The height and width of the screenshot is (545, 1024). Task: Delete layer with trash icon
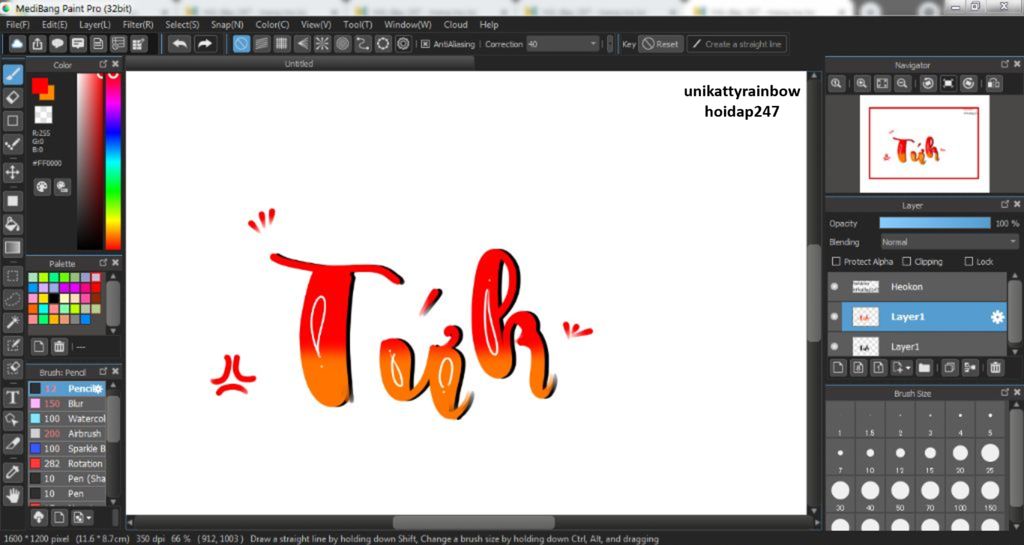click(995, 368)
